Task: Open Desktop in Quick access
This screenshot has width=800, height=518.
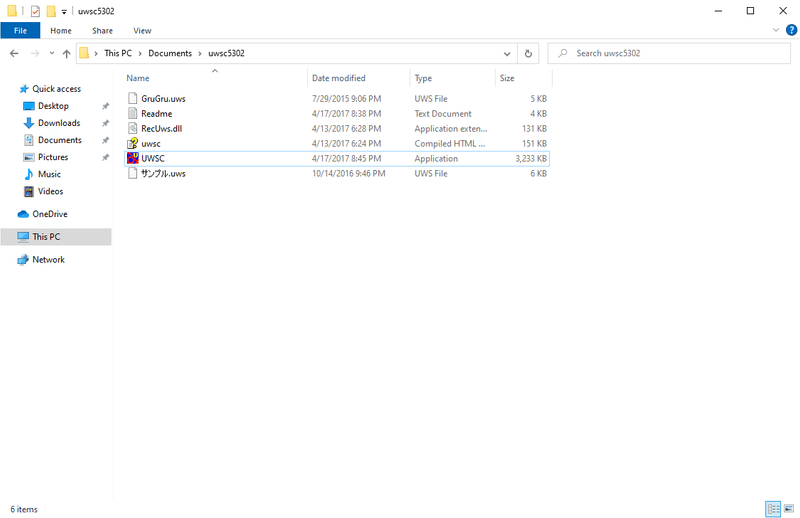Action: pyautogui.click(x=53, y=106)
